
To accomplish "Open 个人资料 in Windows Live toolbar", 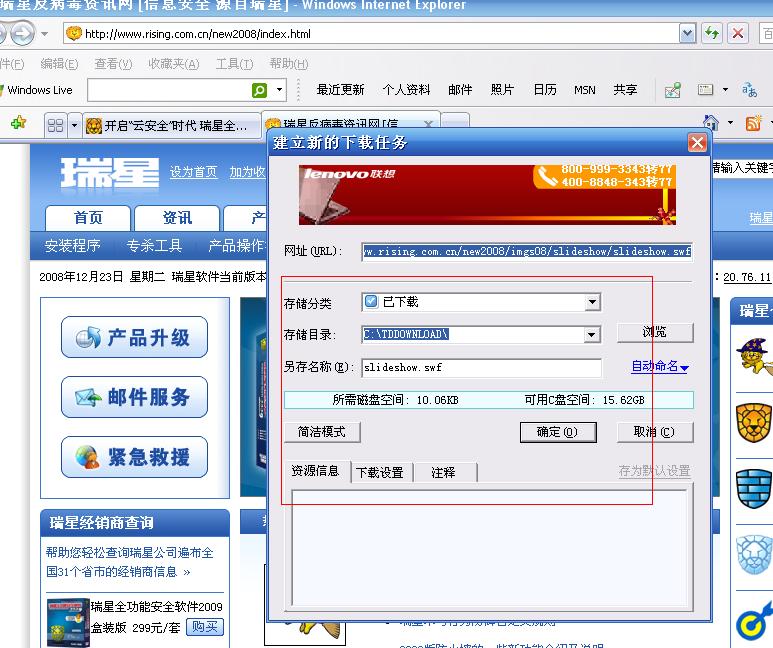I will pyautogui.click(x=406, y=90).
